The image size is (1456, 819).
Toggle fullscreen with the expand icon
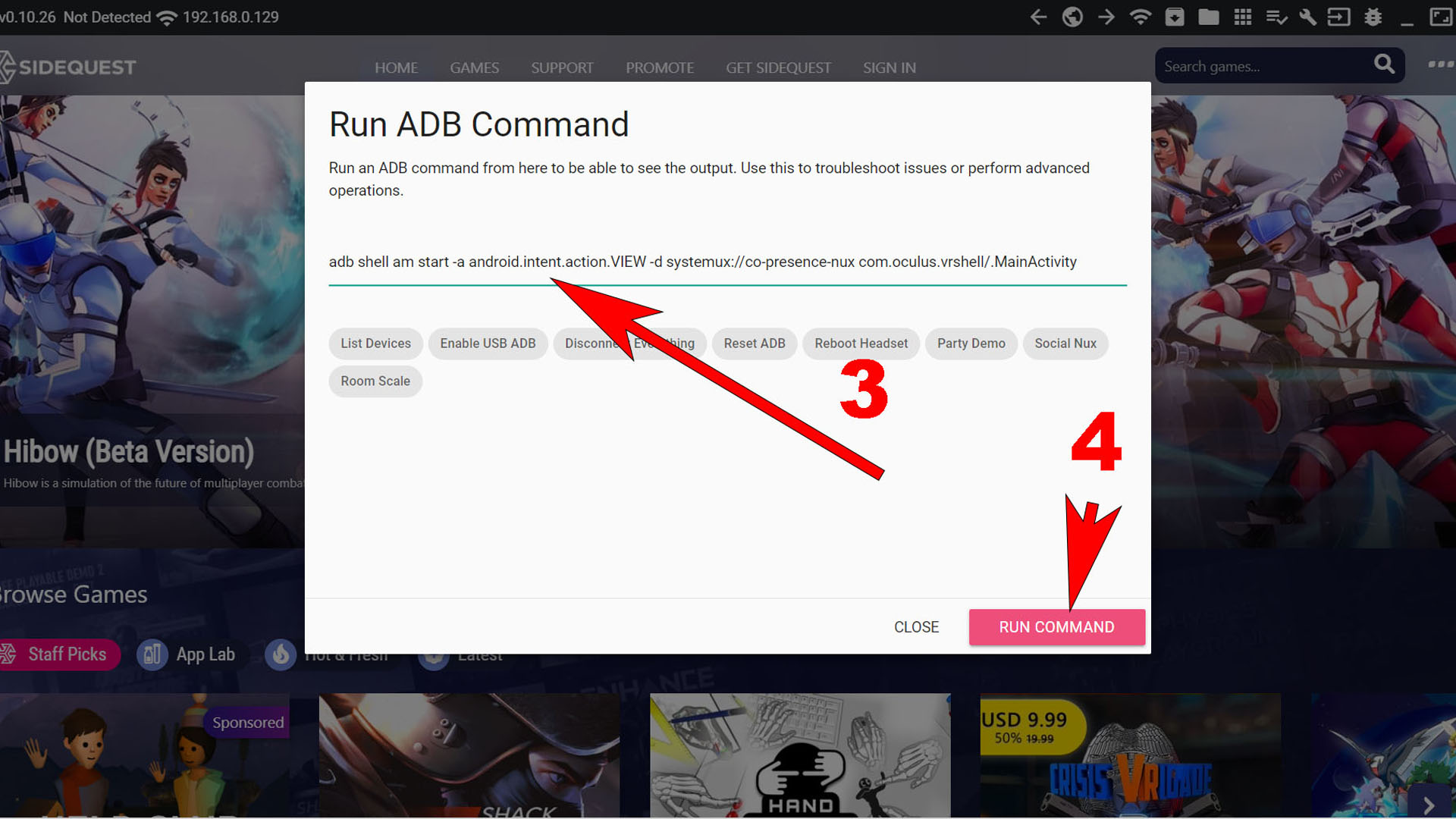[1441, 17]
